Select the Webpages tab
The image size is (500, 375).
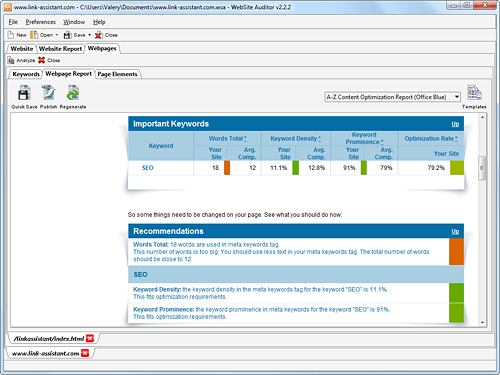102,48
